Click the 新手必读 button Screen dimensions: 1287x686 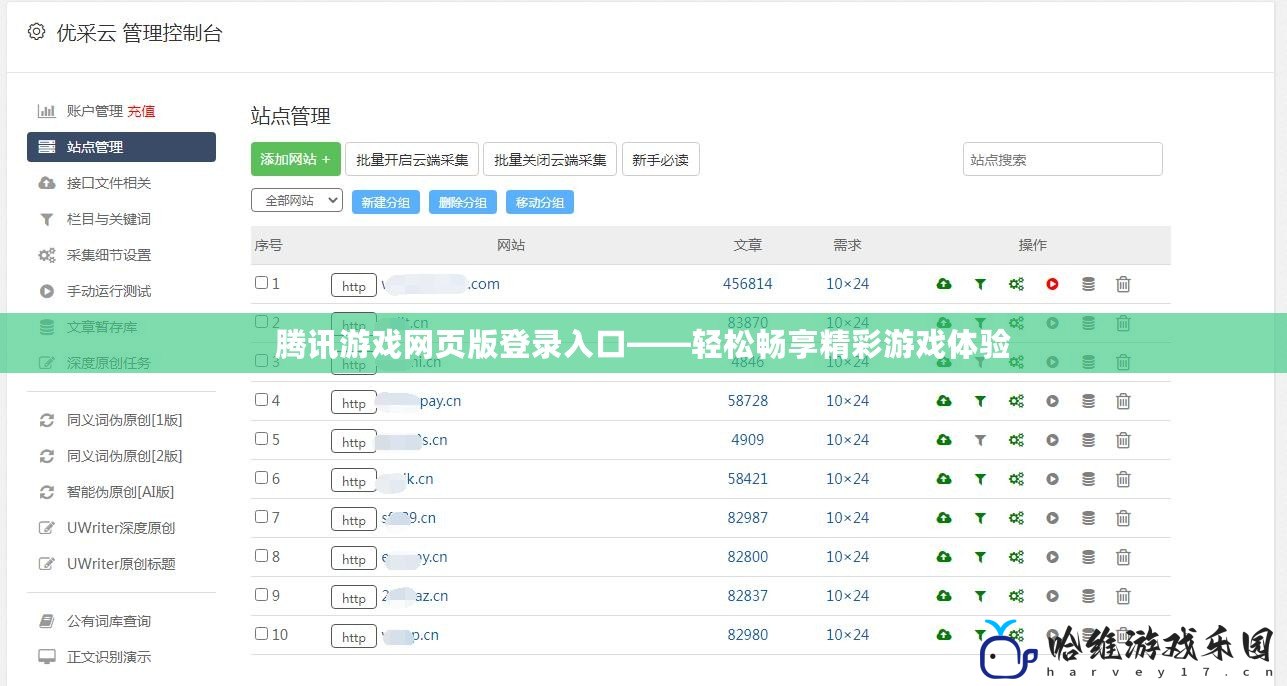pyautogui.click(x=660, y=159)
